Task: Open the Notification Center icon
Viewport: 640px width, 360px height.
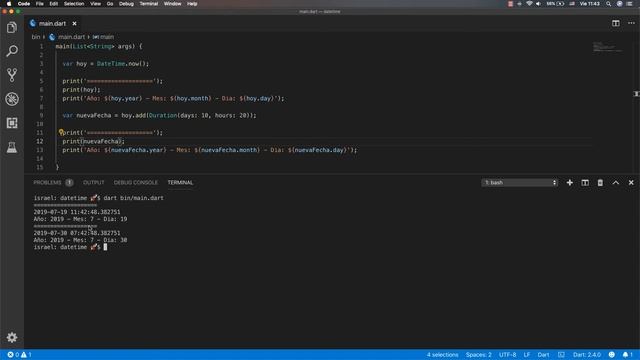Action: pyautogui.click(x=629, y=4)
